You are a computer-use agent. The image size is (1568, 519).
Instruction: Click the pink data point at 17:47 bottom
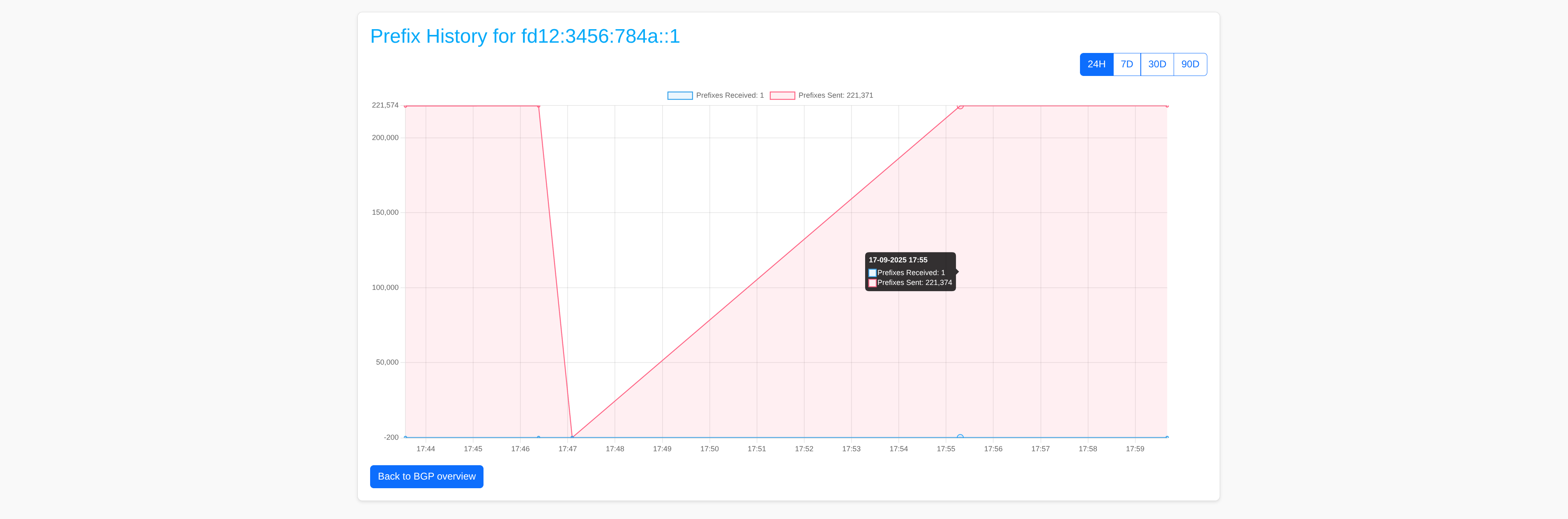click(x=572, y=436)
